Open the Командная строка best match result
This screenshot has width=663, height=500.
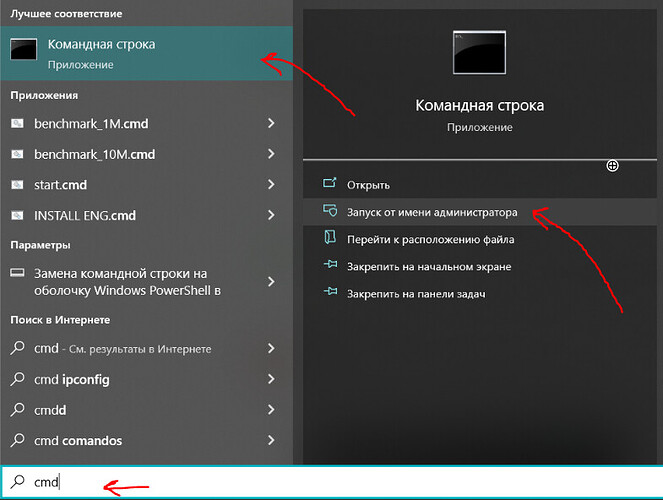100,53
